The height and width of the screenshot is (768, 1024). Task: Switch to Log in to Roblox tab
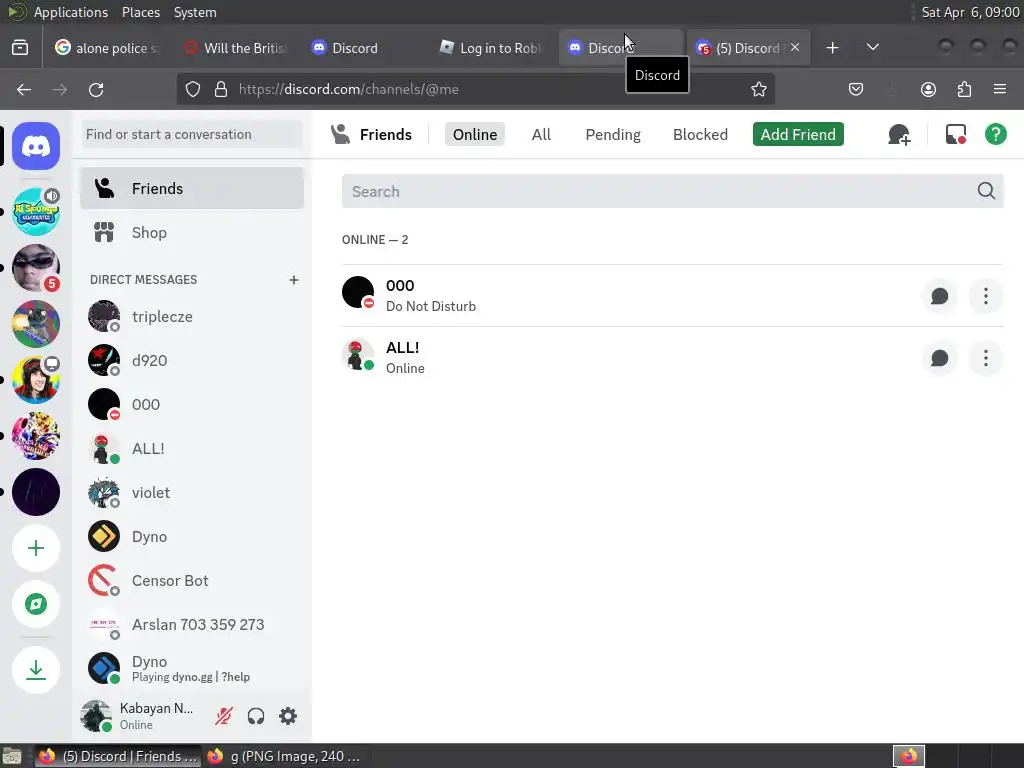491,48
